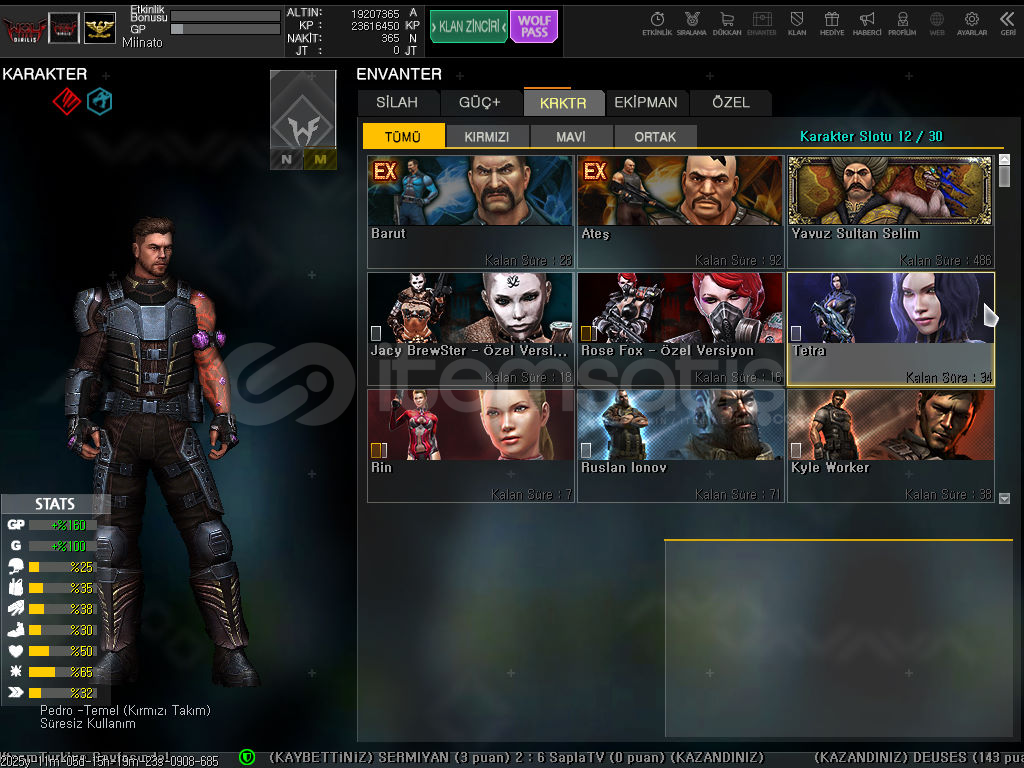Click the wolf emblem character slot
This screenshot has width=1024, height=768.
pyautogui.click(x=304, y=109)
